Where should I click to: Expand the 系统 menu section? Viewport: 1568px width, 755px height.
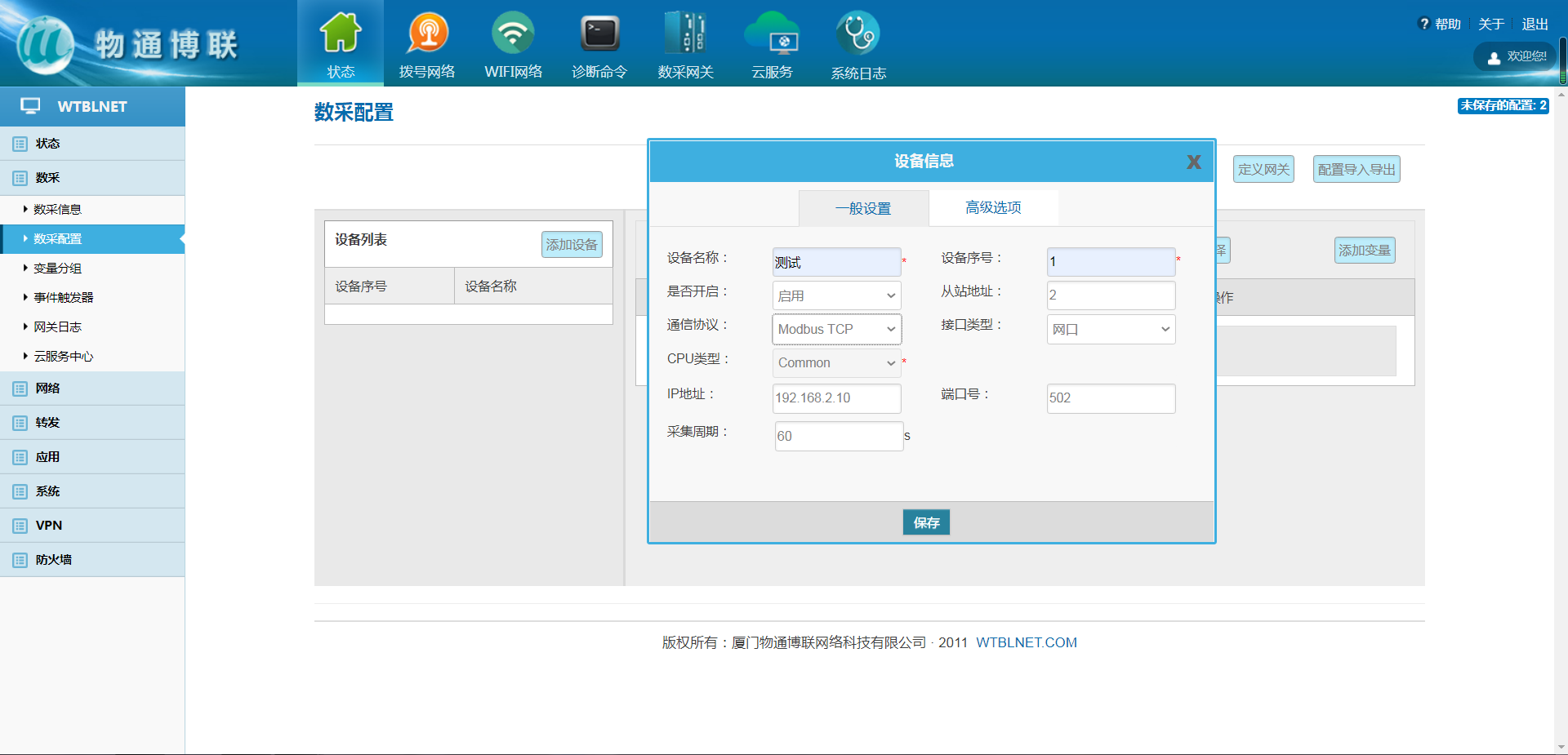coord(92,491)
